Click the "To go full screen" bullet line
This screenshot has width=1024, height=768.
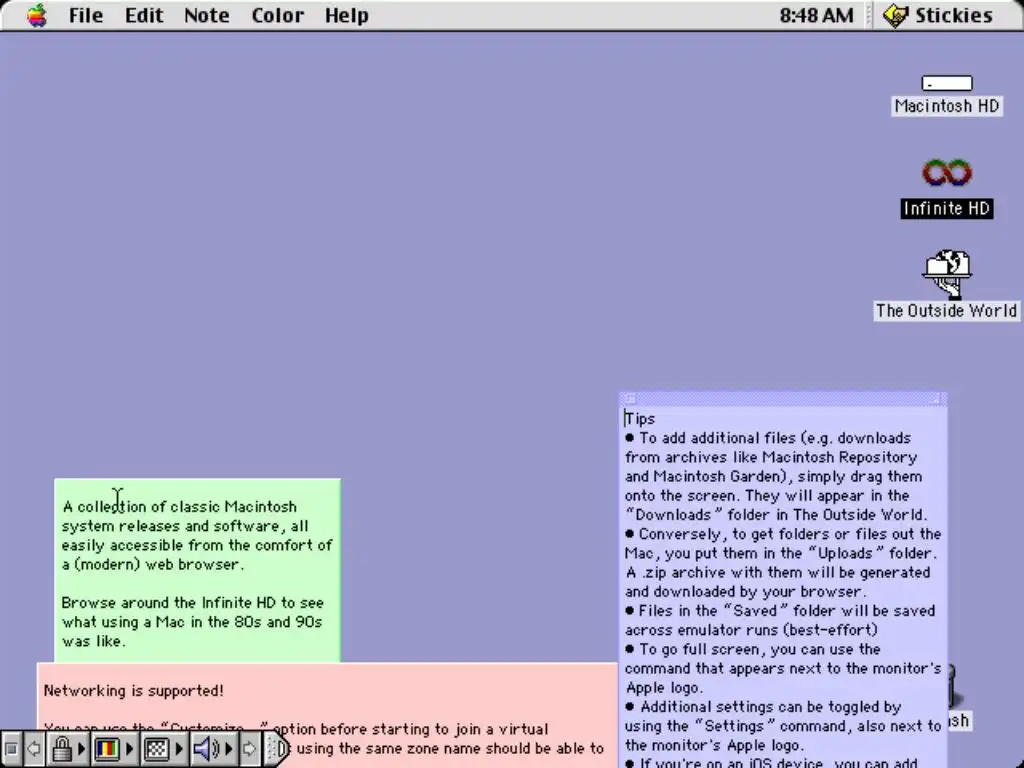[753, 650]
